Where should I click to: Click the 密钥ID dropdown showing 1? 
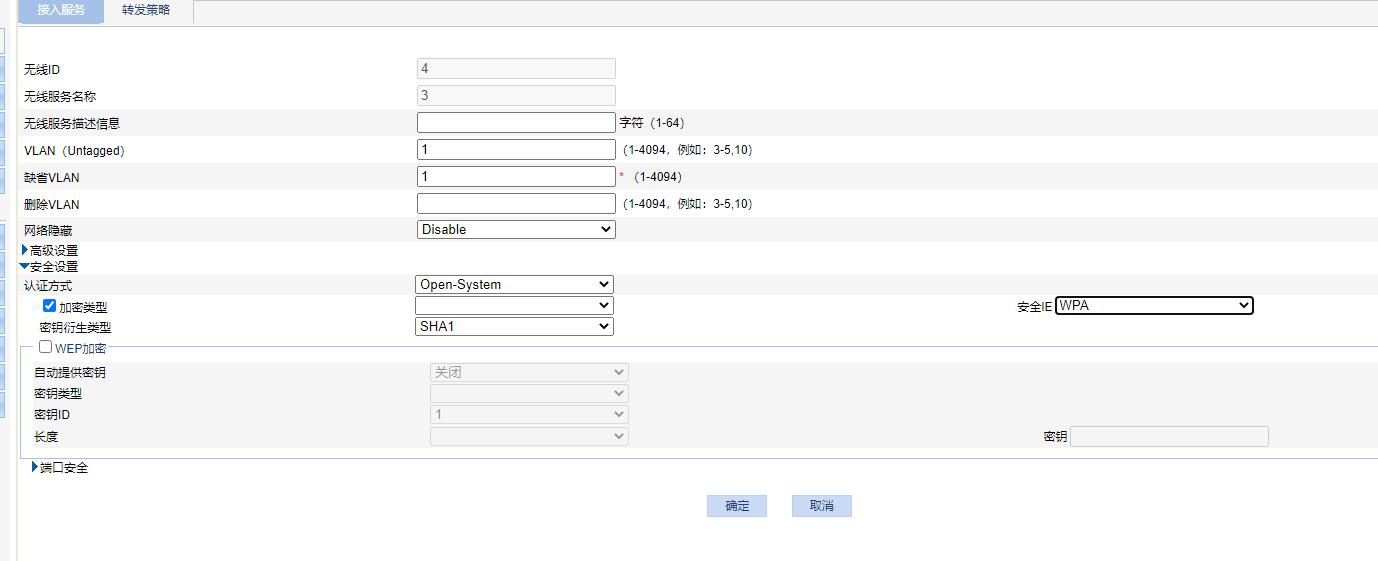[x=529, y=414]
